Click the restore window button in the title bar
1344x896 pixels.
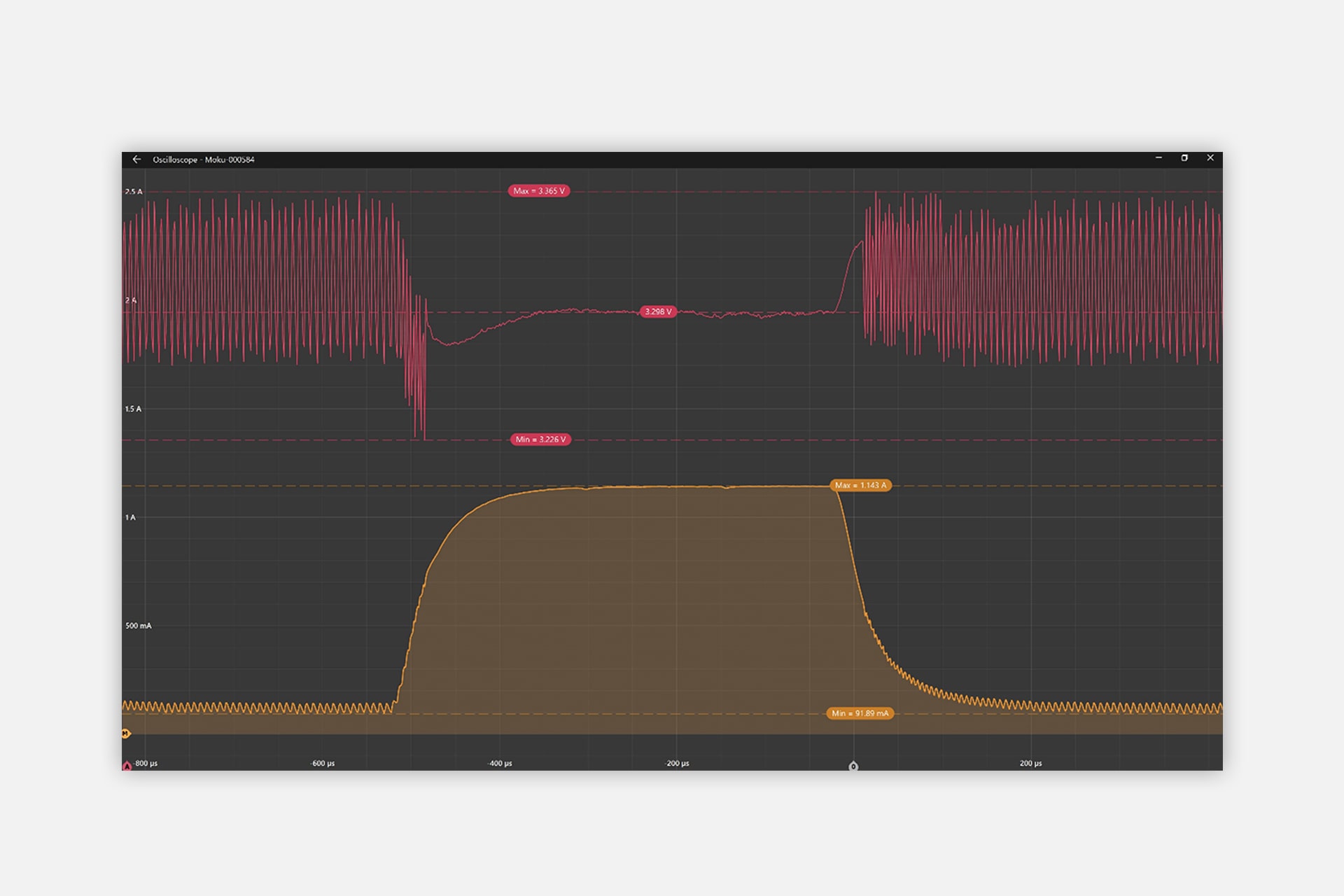tap(1186, 159)
